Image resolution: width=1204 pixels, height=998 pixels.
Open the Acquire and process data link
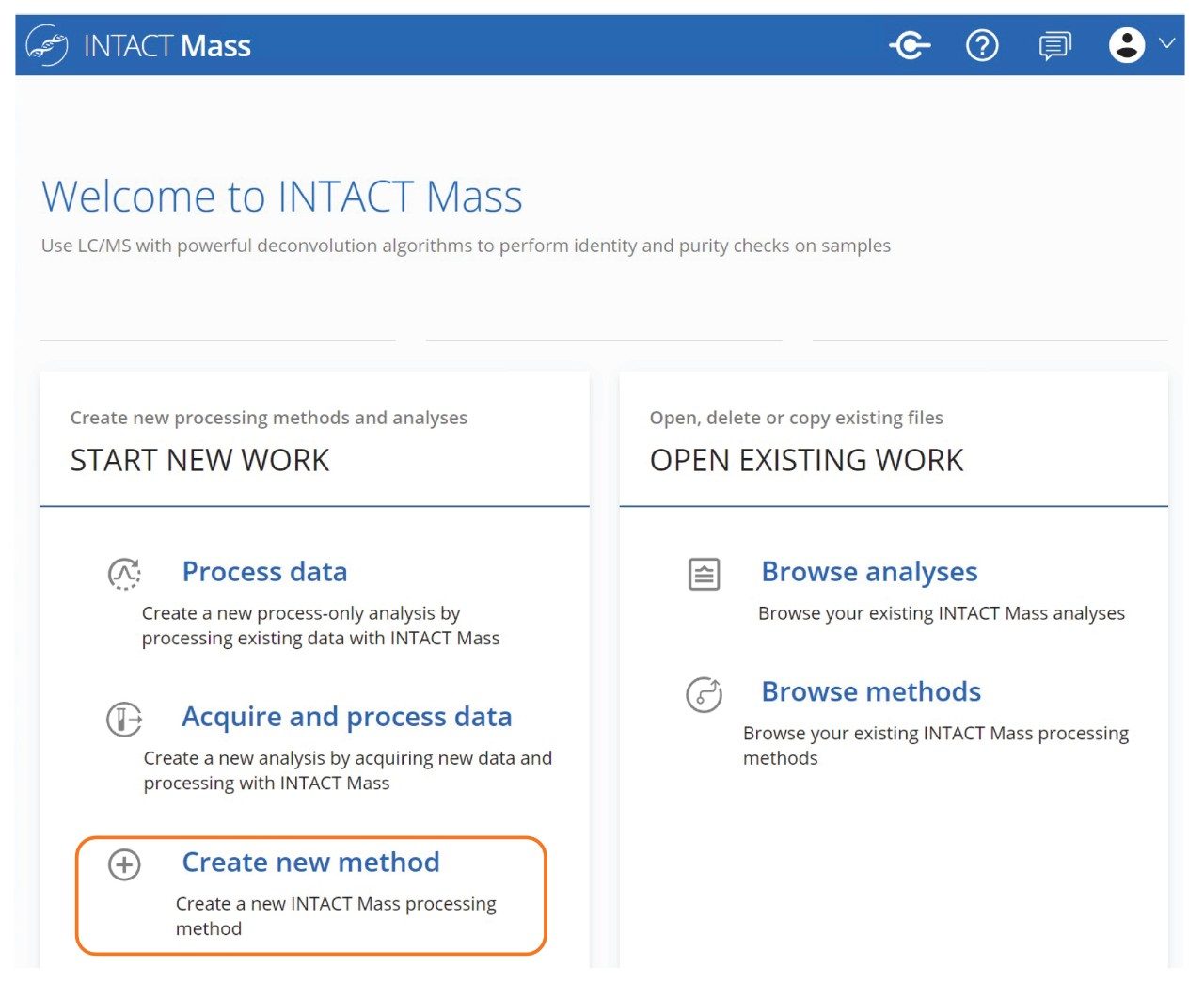coord(347,717)
